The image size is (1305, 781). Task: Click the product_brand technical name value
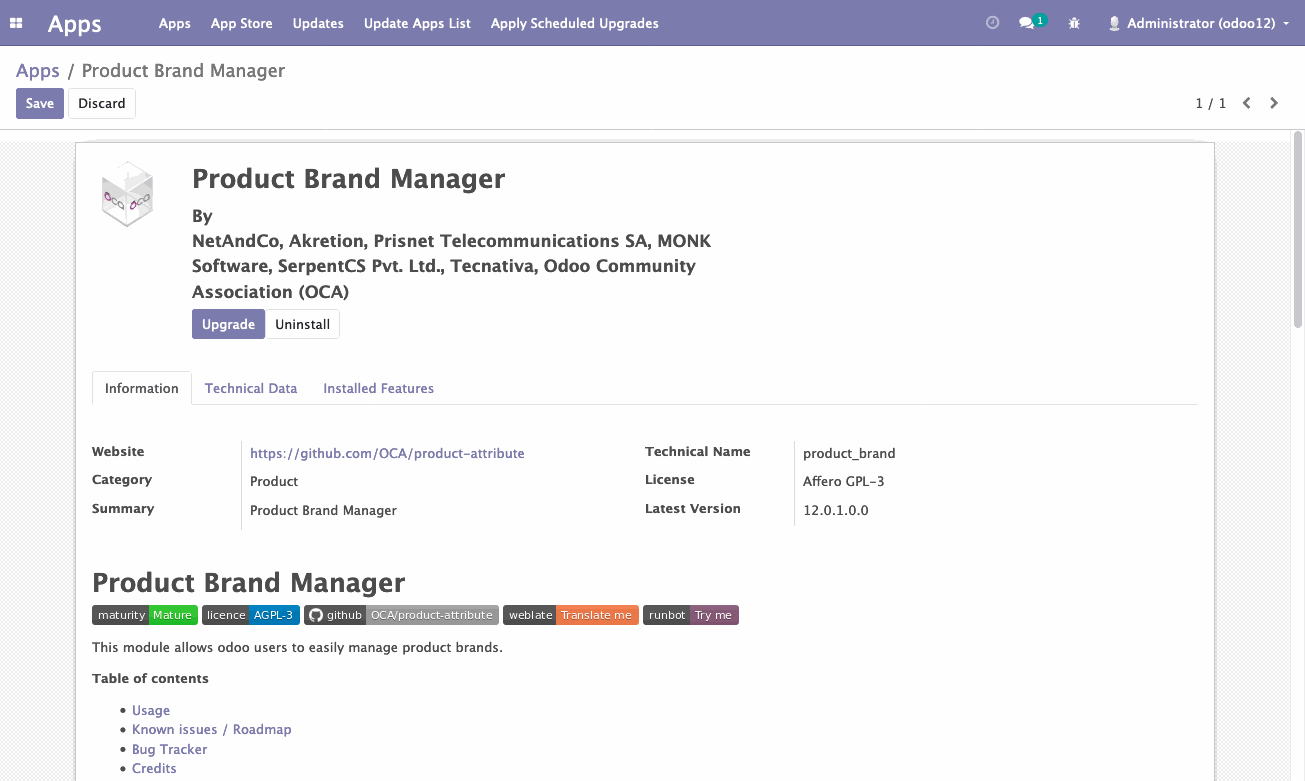pos(849,453)
